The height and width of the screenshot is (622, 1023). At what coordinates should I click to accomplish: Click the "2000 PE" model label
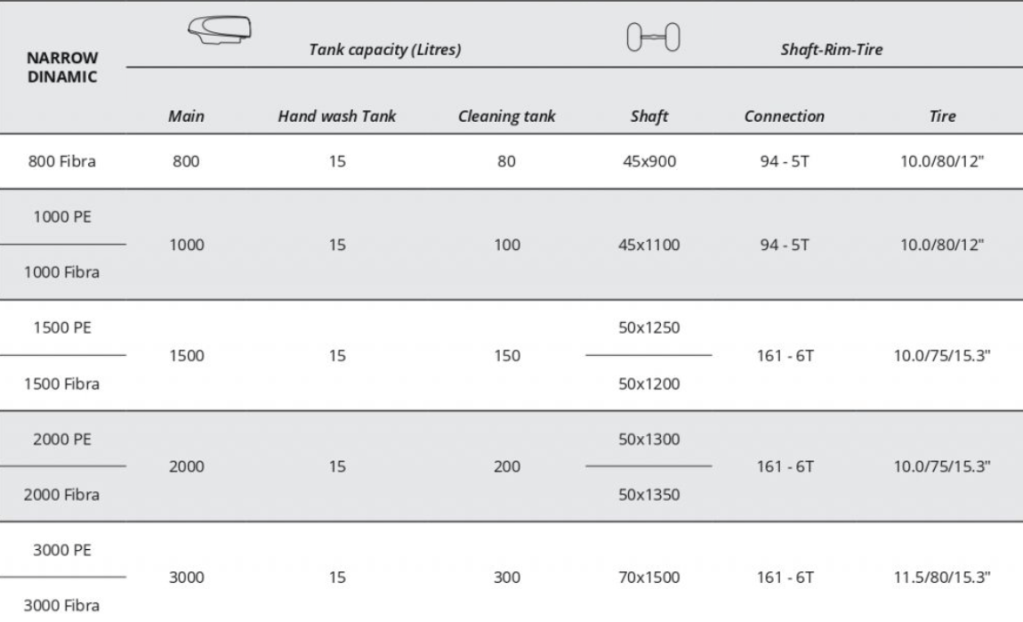click(64, 439)
